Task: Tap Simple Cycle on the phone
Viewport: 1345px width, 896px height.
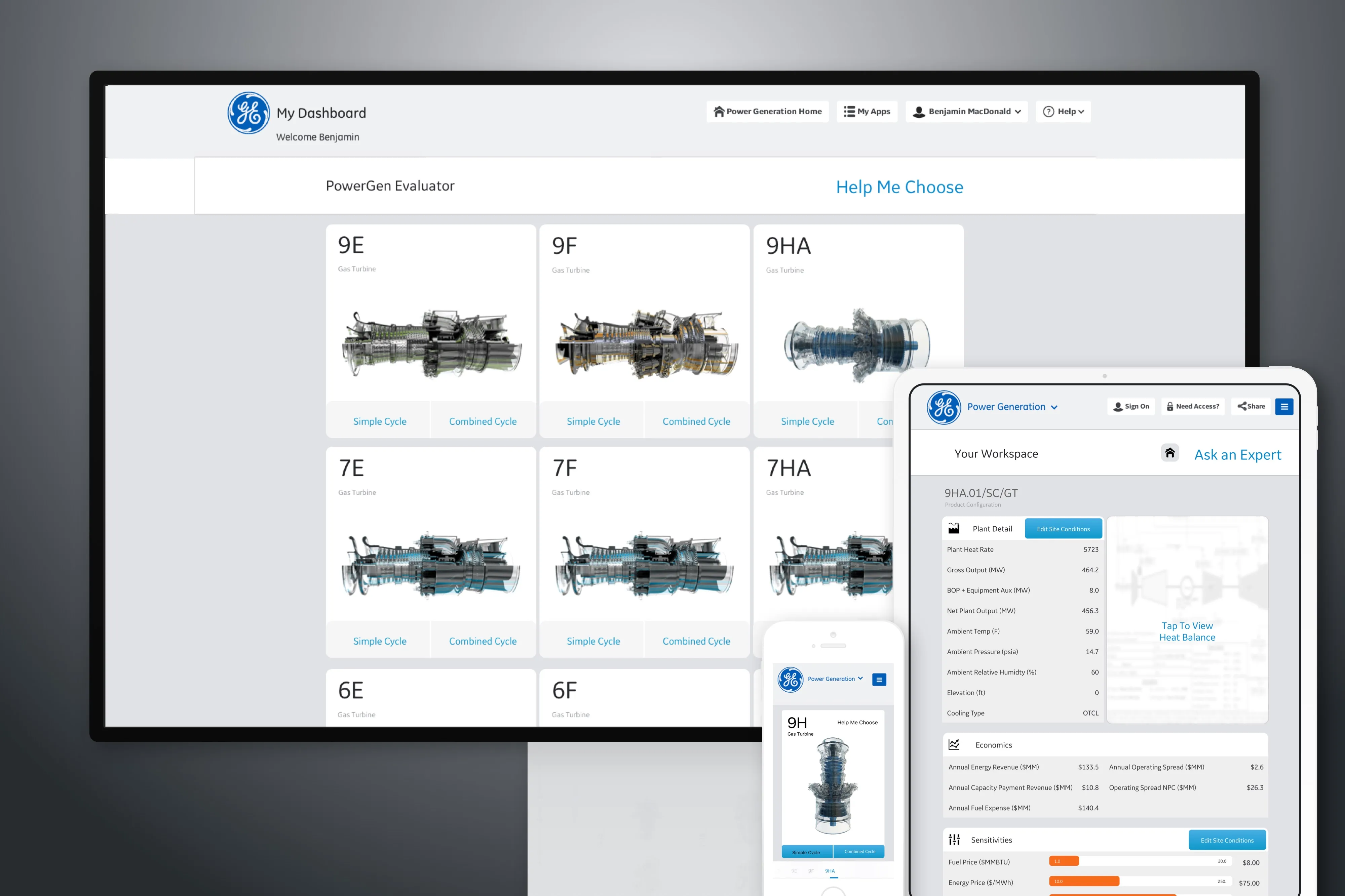Action: 807,851
